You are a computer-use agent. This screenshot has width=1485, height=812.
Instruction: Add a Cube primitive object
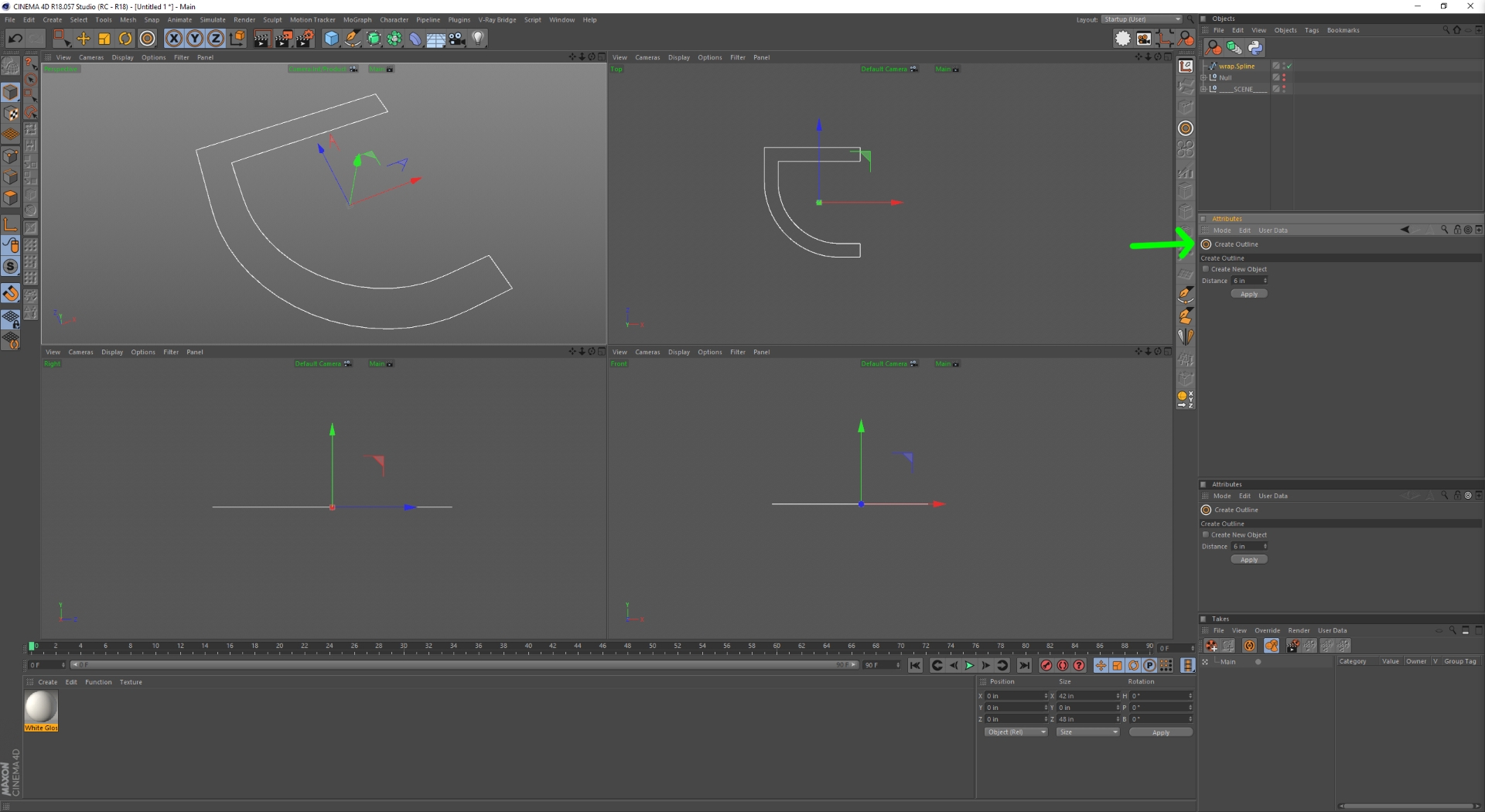[332, 38]
